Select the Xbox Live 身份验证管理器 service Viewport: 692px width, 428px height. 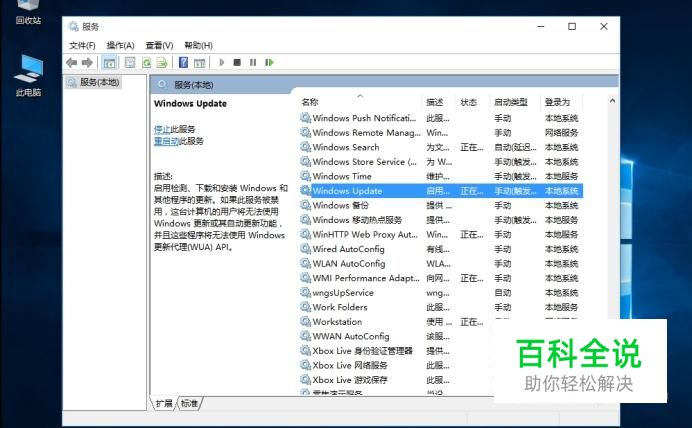[x=362, y=351]
